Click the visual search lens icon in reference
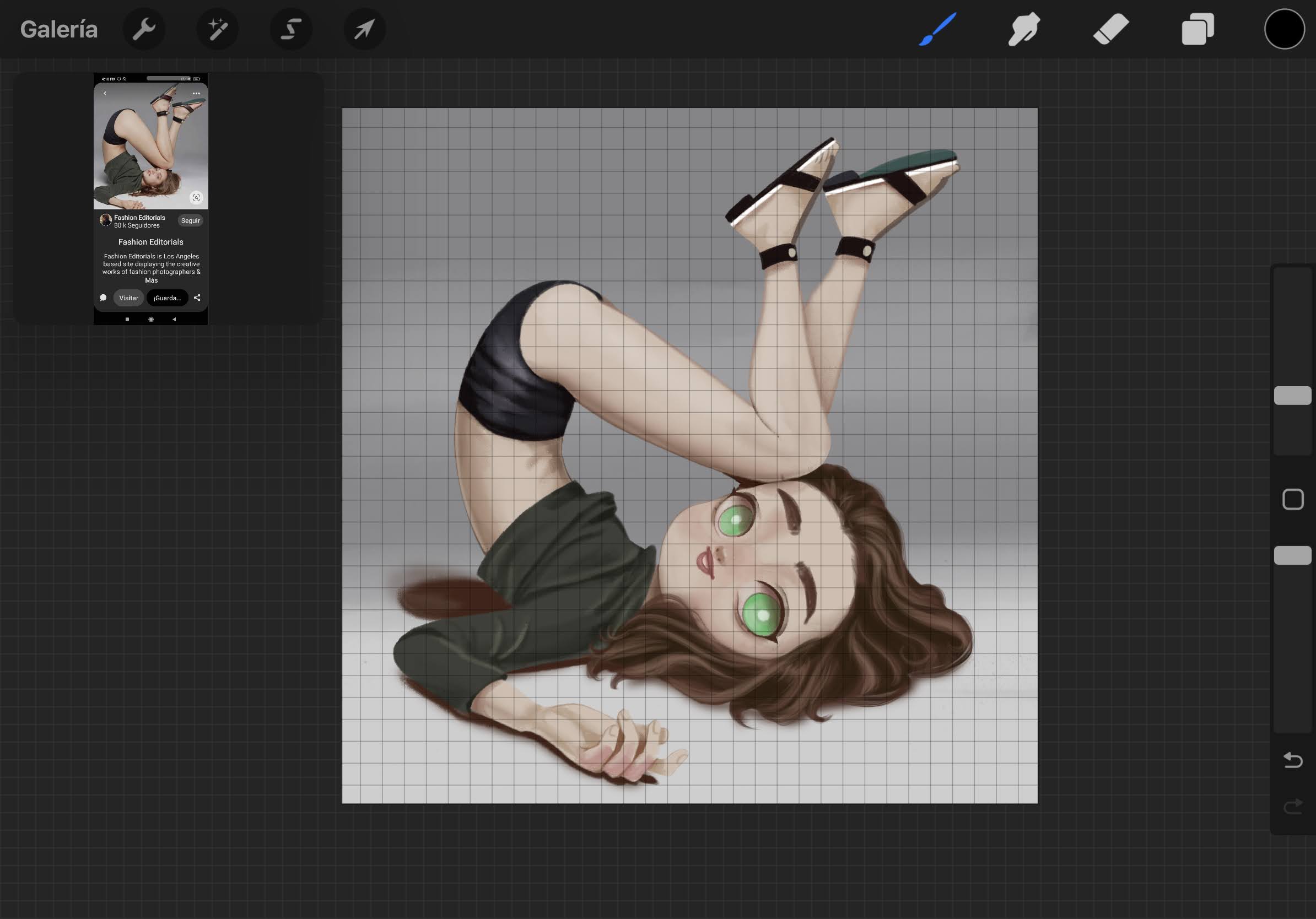 tap(196, 198)
